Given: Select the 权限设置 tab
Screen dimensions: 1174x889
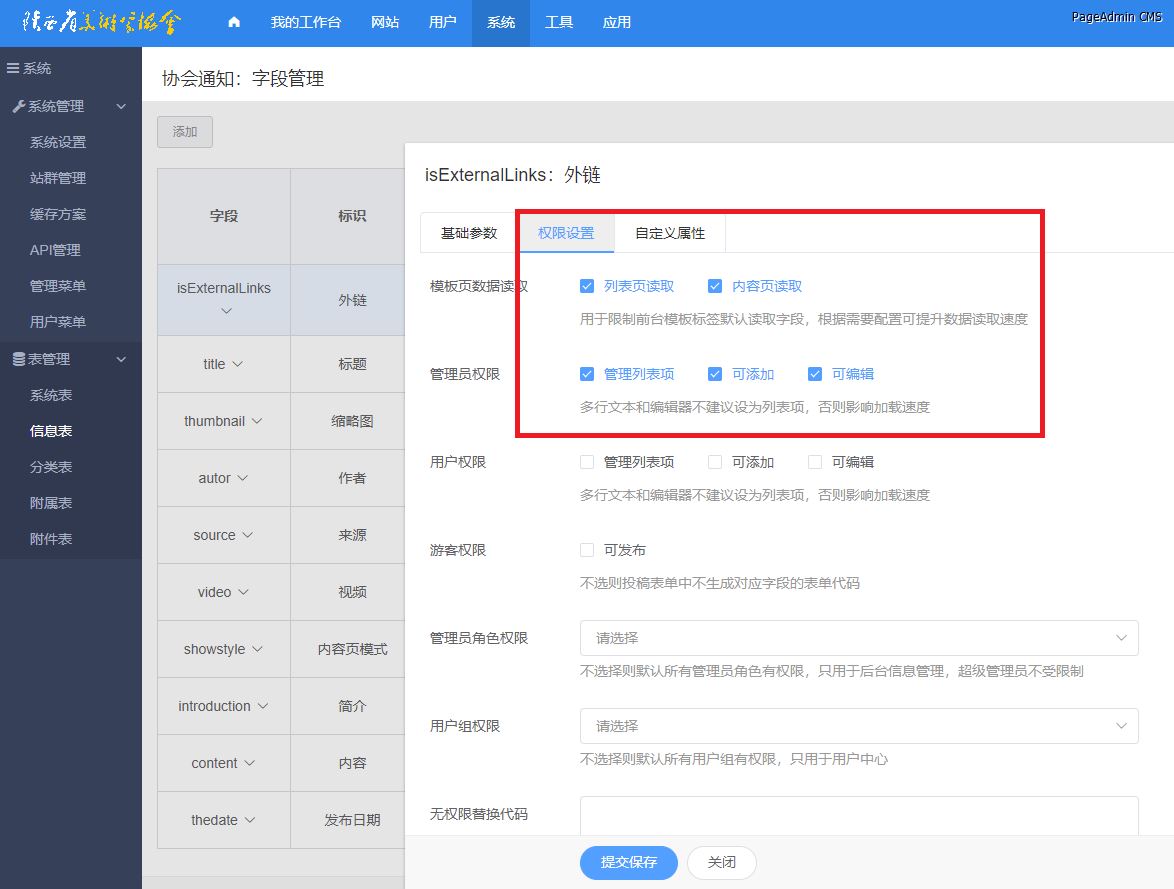Looking at the screenshot, I should point(566,233).
